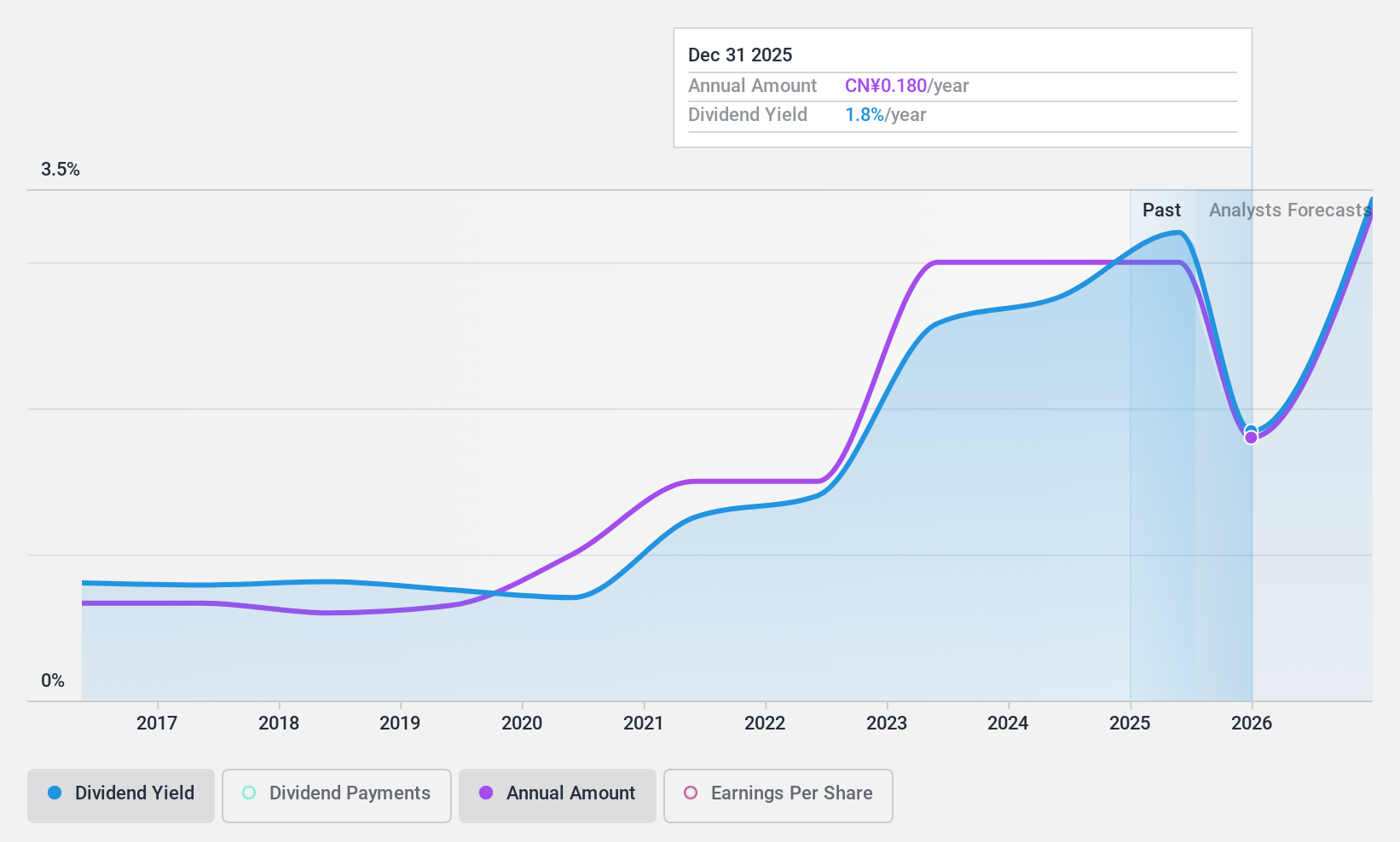
Task: Enable the Dividend Payments series
Action: (336, 796)
